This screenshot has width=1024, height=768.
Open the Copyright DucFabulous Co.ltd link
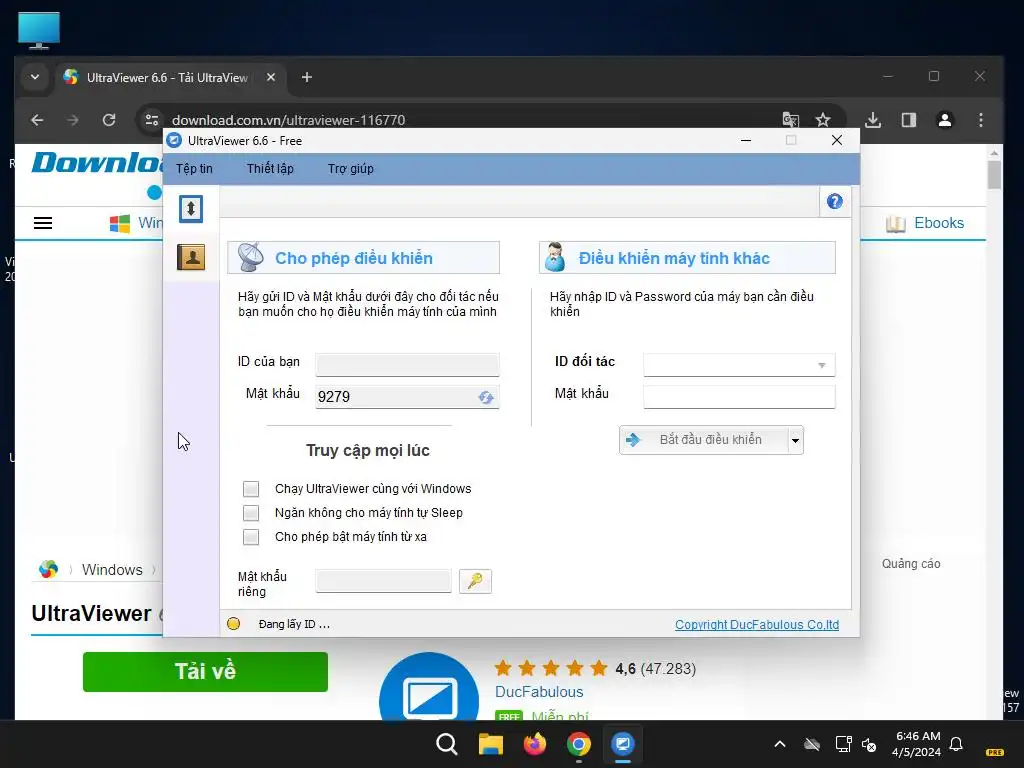757,624
